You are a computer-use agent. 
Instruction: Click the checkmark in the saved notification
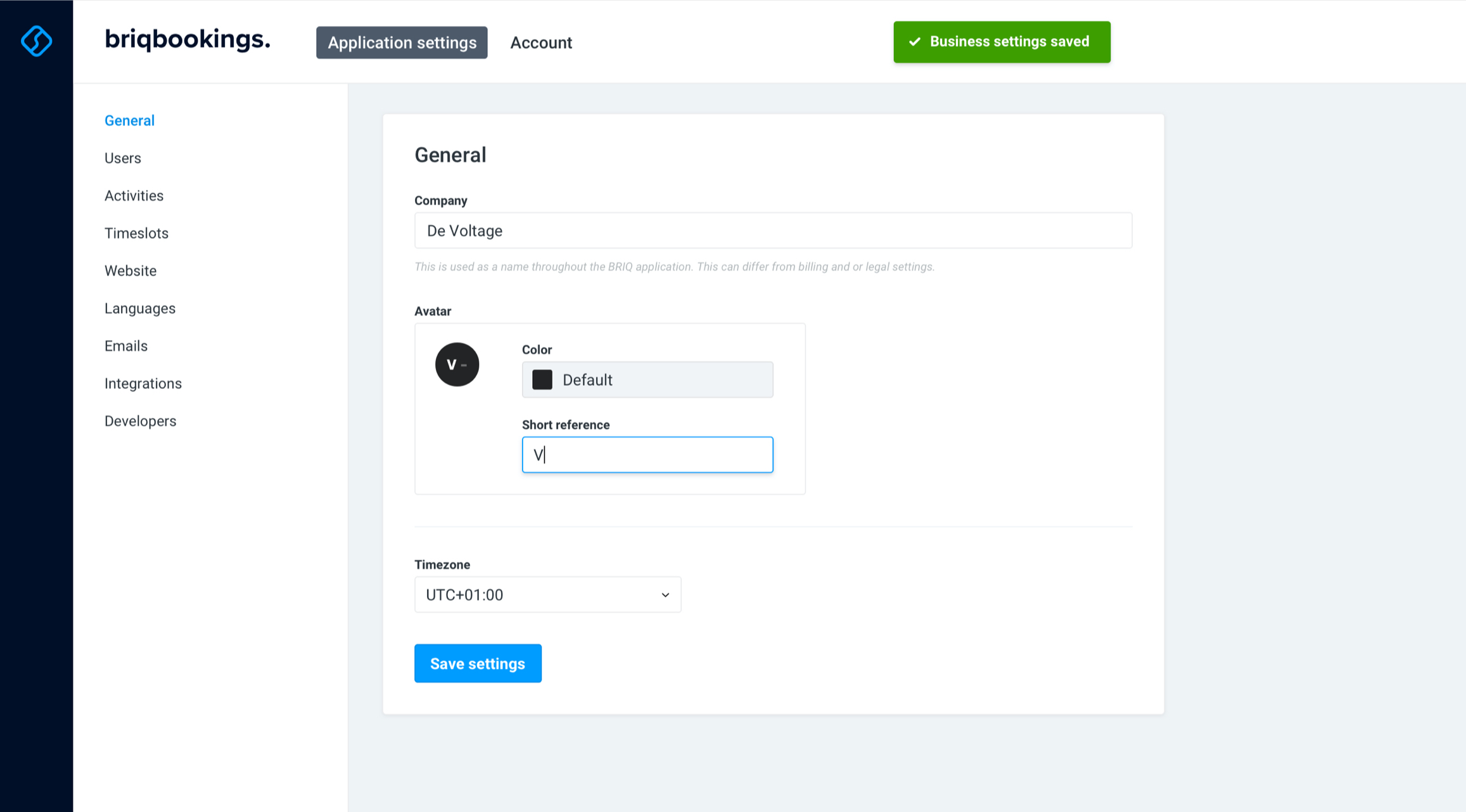[914, 42]
